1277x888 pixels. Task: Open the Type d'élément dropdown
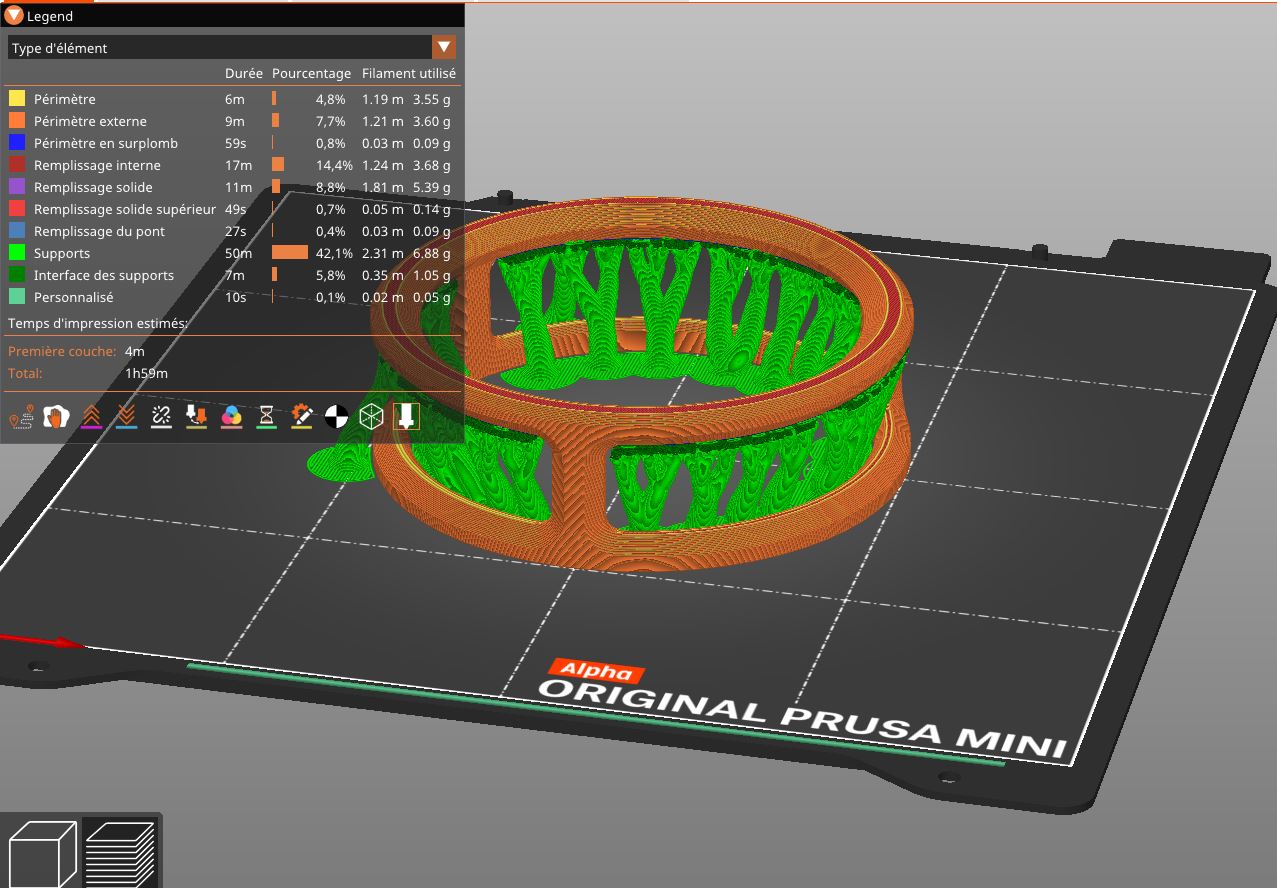[232, 47]
